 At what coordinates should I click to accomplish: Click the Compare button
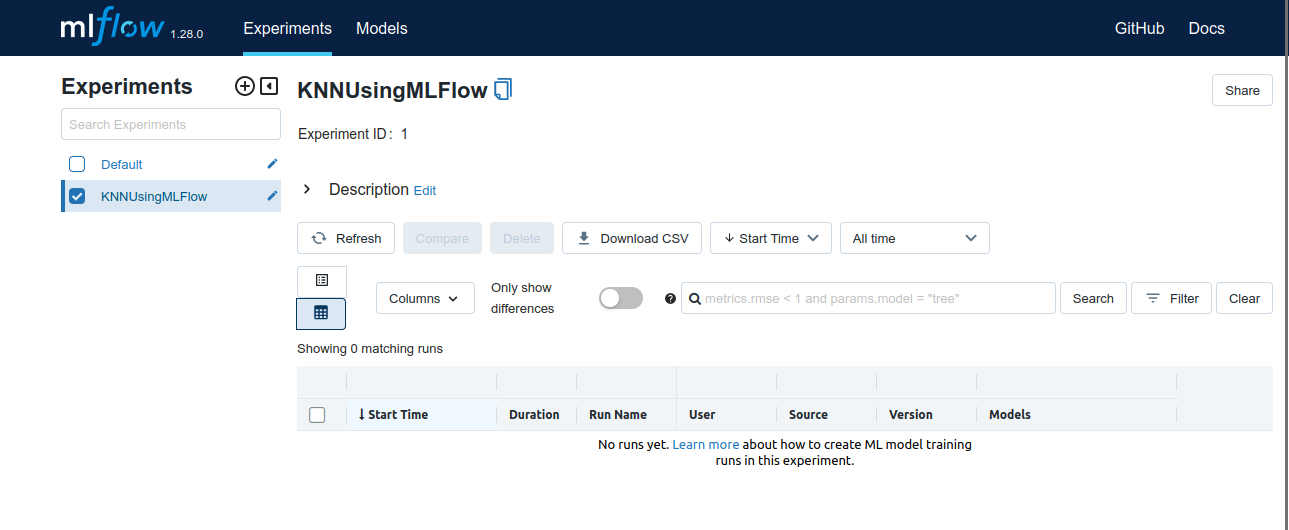click(442, 238)
